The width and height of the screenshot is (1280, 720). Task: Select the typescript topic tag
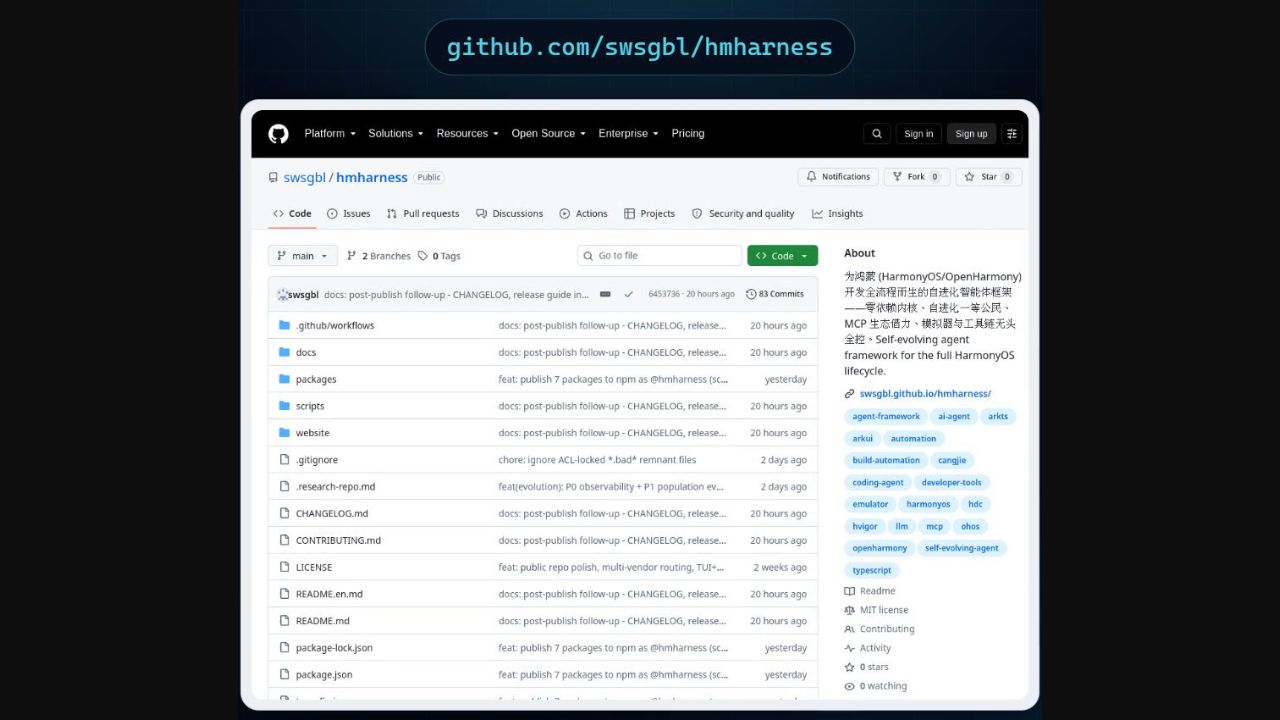tap(872, 571)
